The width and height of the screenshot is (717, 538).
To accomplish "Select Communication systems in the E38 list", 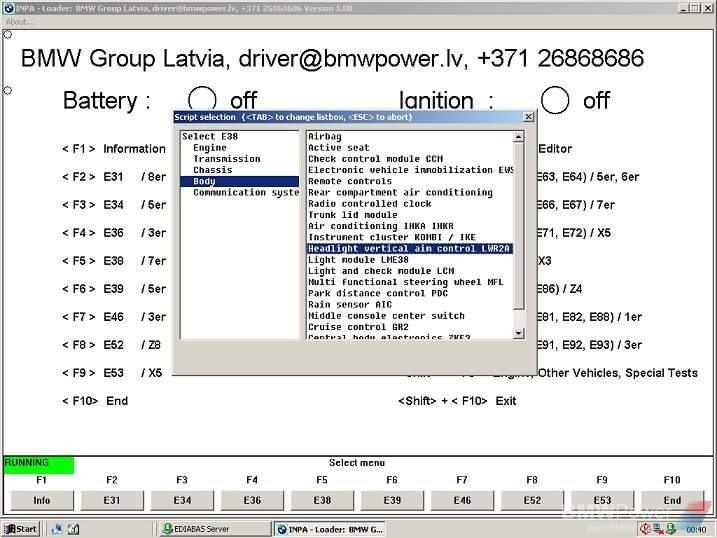I will [x=246, y=192].
